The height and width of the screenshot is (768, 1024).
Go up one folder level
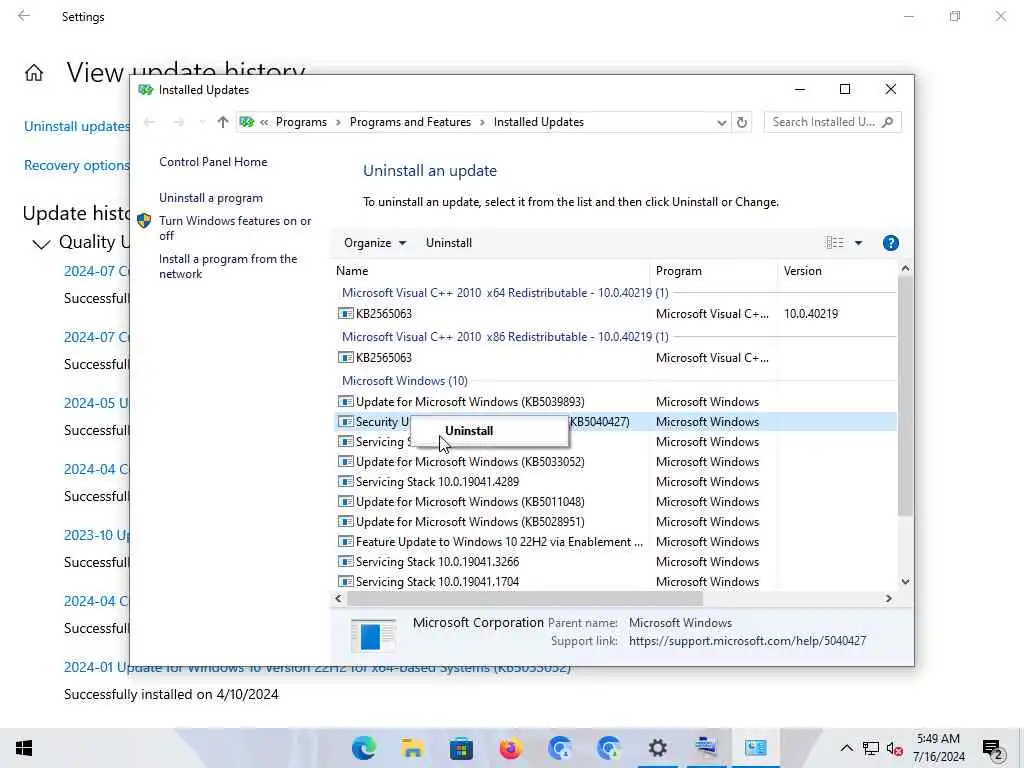[x=223, y=122]
